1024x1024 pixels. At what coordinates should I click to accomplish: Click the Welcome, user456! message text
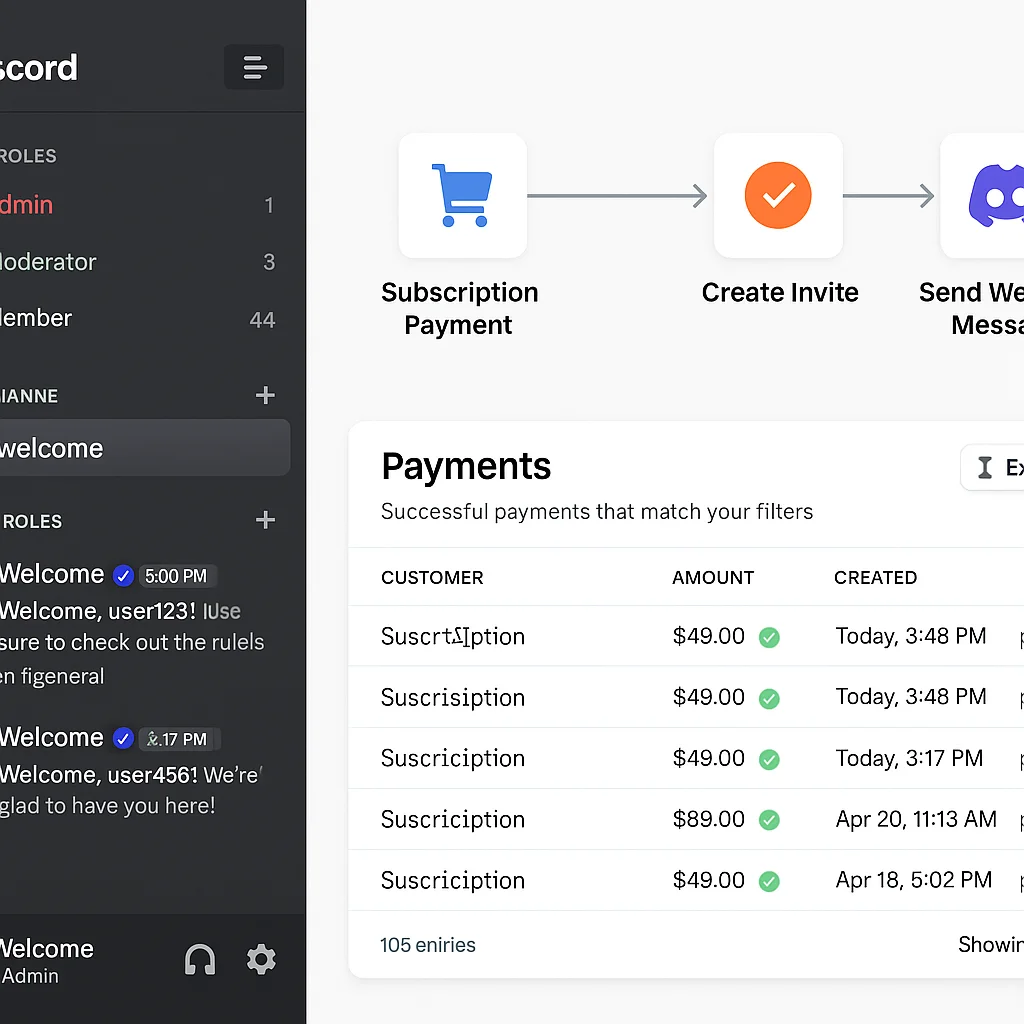point(131,790)
